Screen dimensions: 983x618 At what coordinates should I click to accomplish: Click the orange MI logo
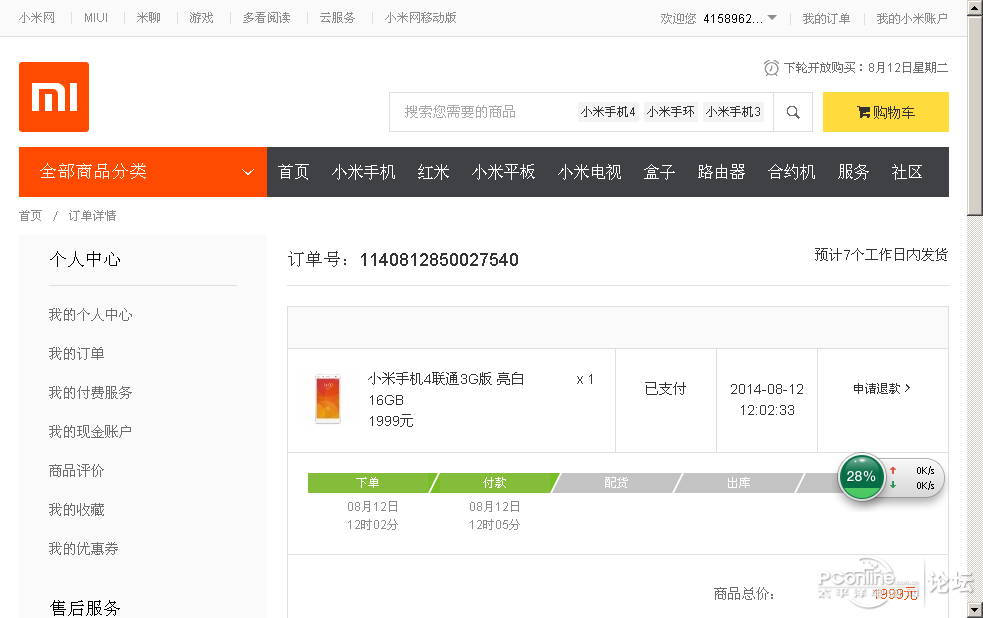coord(54,97)
